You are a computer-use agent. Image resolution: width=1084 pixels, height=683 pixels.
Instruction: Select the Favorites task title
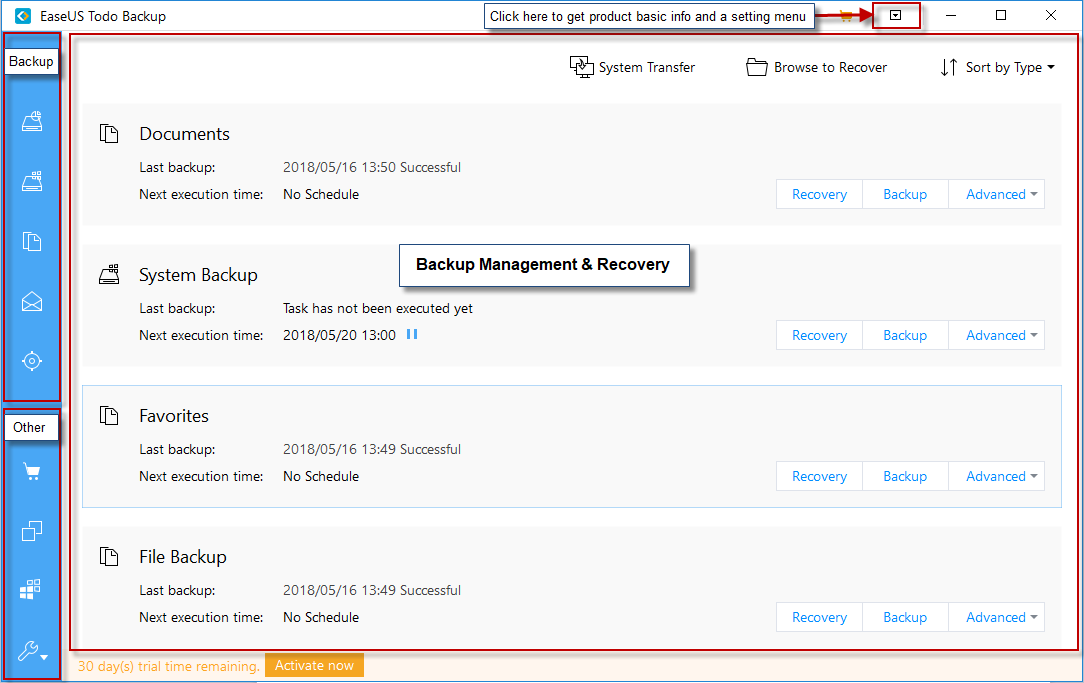pyautogui.click(x=174, y=415)
